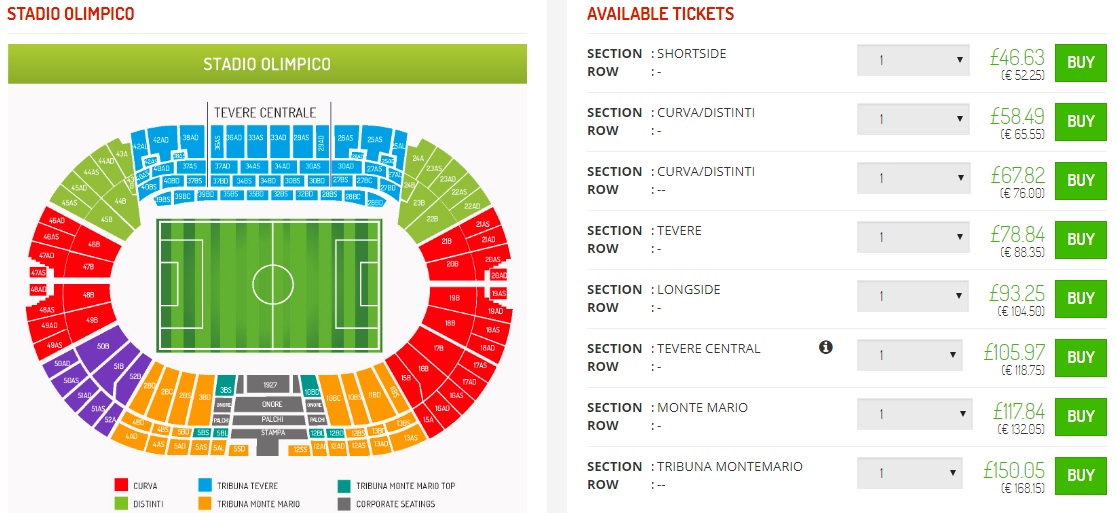This screenshot has height=513, width=1117.
Task: Buy the Tevere ticket for £78.84
Action: (1080, 239)
